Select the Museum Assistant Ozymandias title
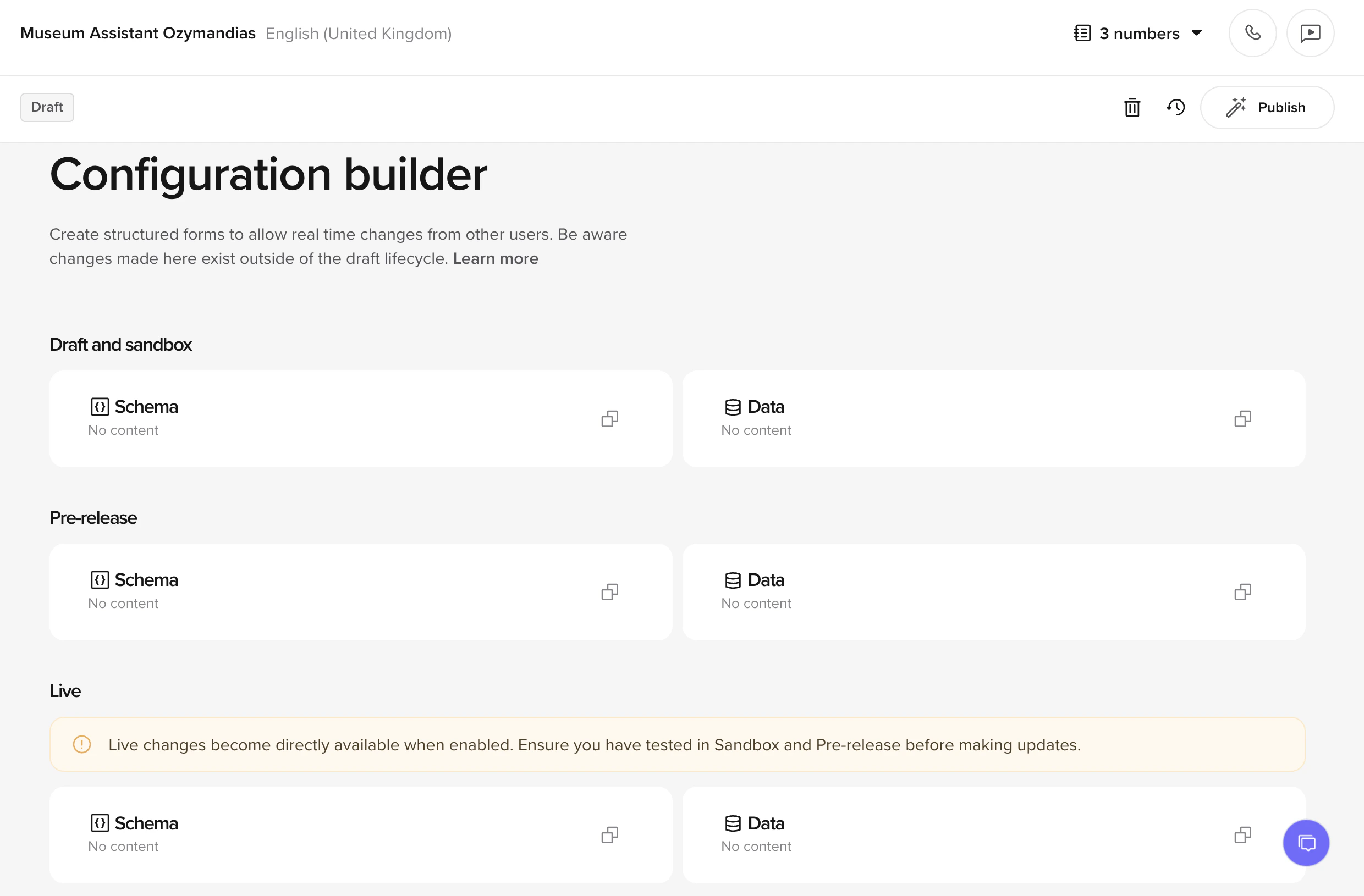1364x896 pixels. [x=137, y=32]
